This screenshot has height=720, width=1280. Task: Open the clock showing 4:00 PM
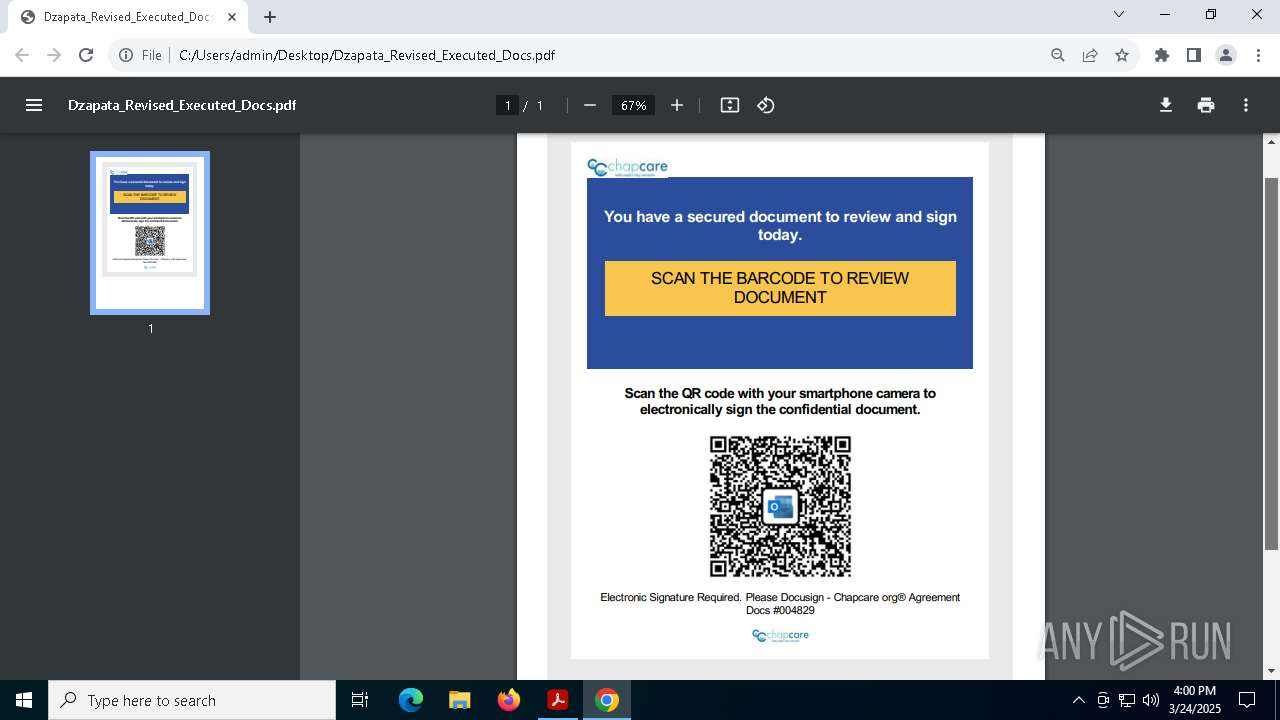point(1195,700)
